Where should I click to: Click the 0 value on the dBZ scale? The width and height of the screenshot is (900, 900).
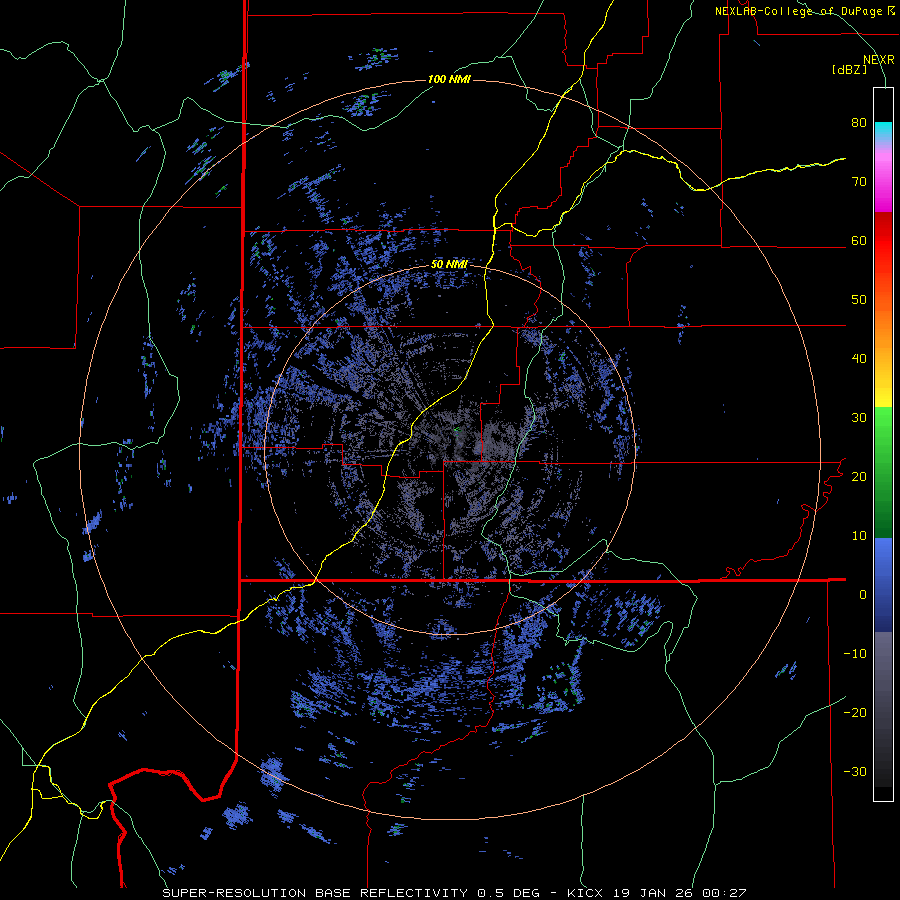863,595
